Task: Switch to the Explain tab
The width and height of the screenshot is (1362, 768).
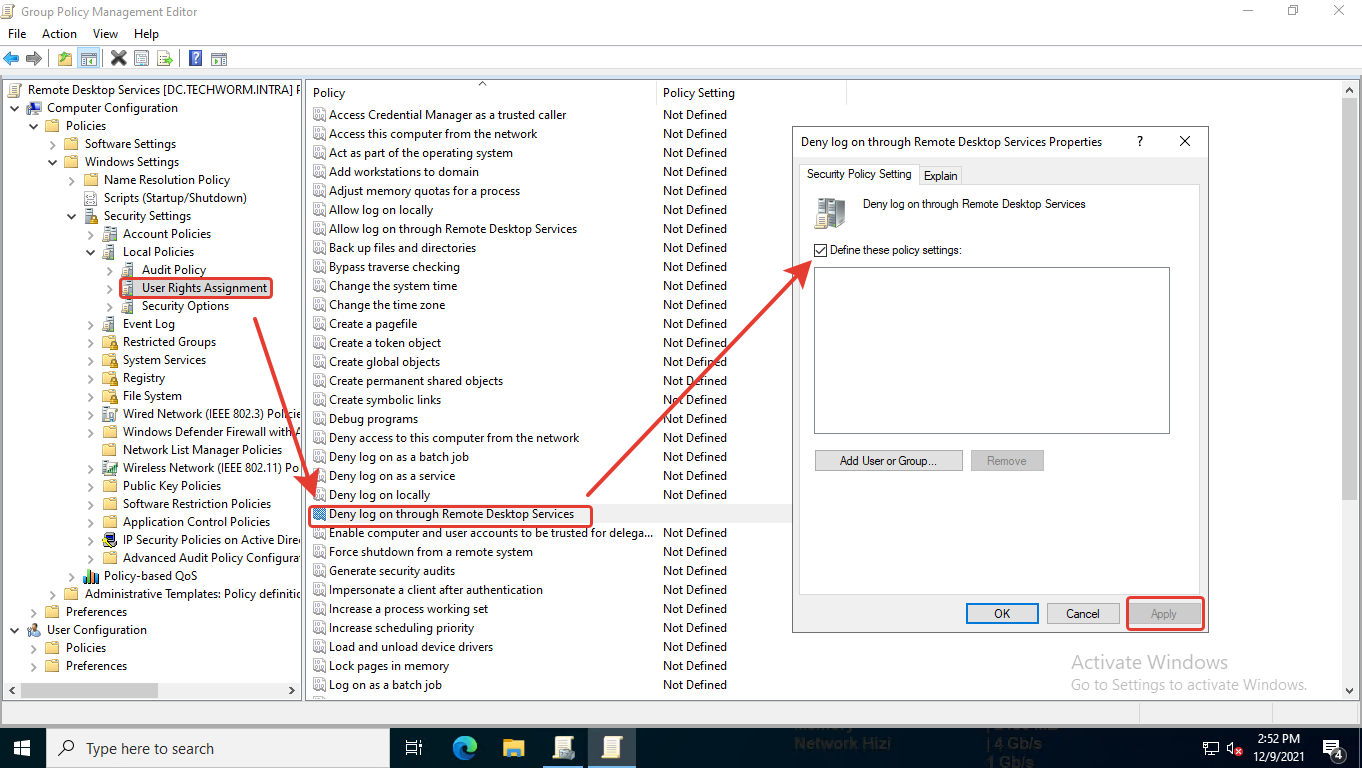Action: tap(940, 175)
